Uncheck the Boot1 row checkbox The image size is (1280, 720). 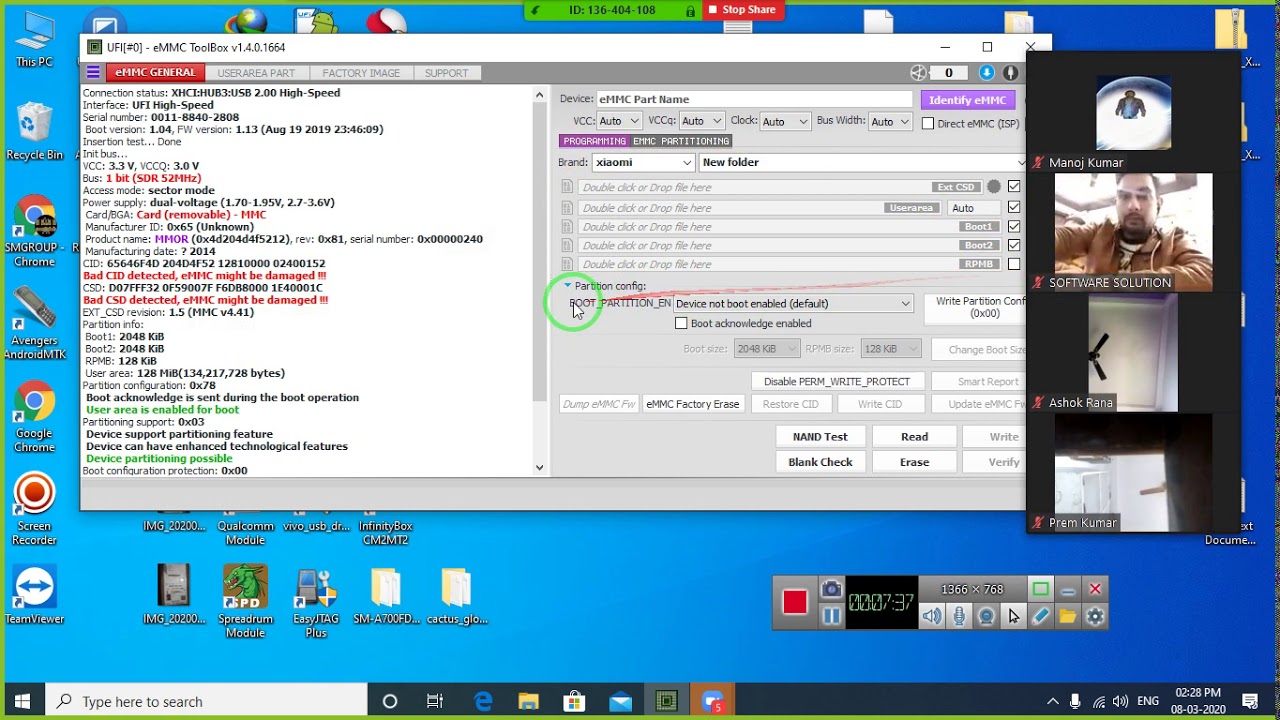[x=1014, y=226]
